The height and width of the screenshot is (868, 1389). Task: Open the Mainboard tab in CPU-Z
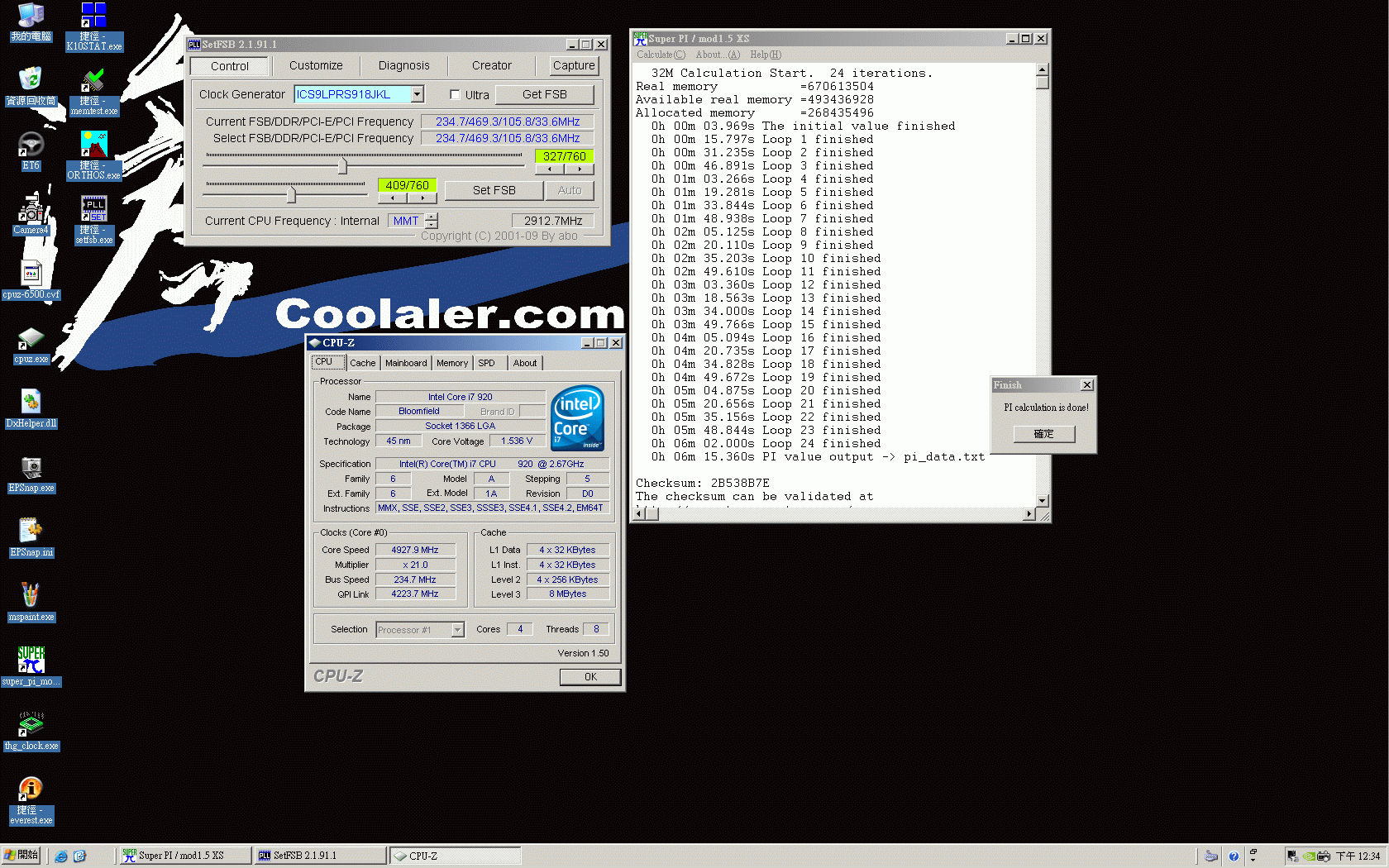(x=406, y=363)
